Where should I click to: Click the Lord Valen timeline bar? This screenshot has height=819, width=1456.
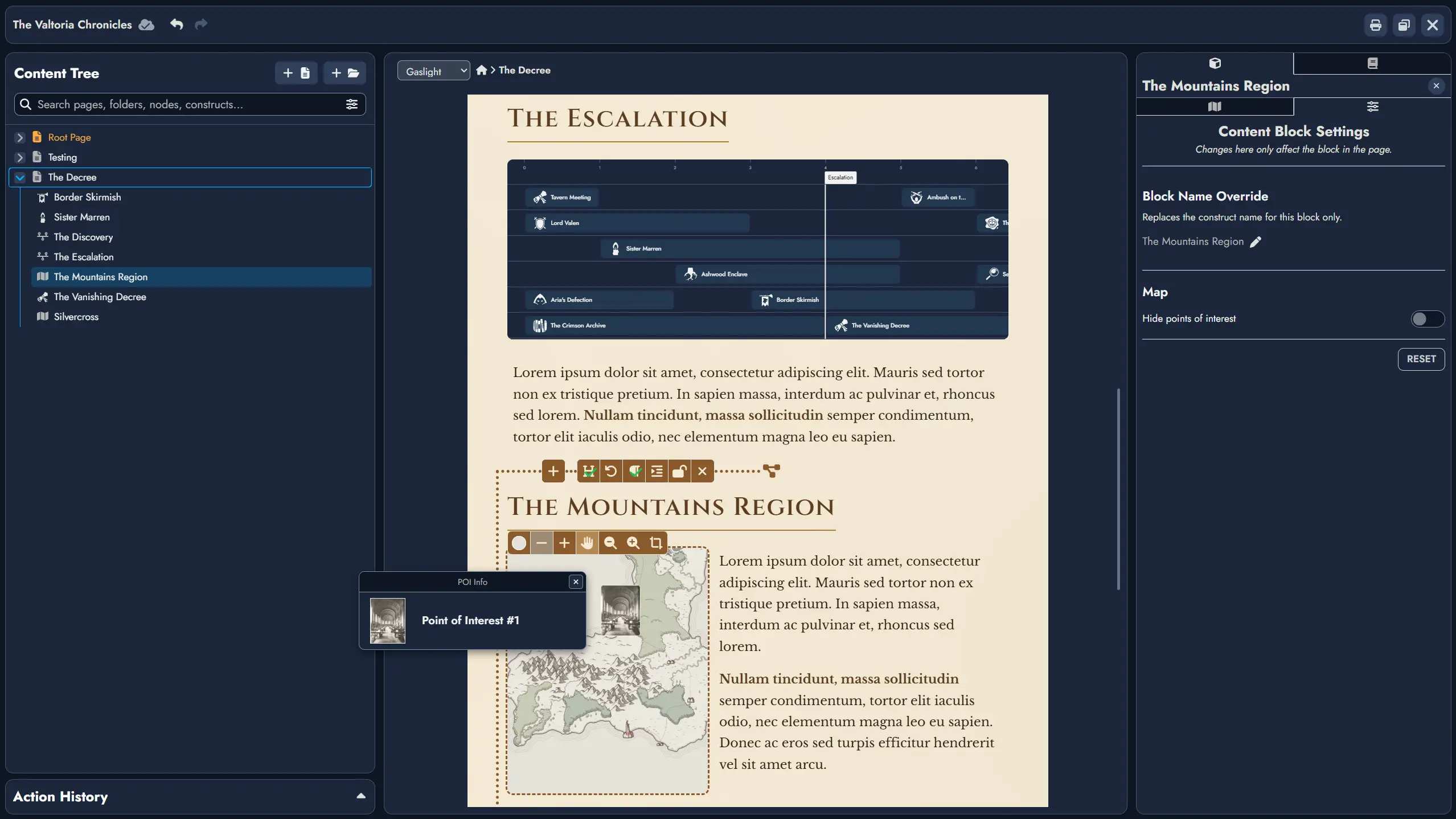pos(637,223)
